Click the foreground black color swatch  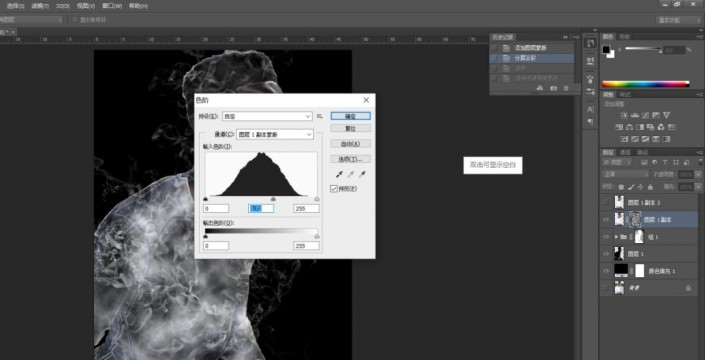pyautogui.click(x=607, y=49)
